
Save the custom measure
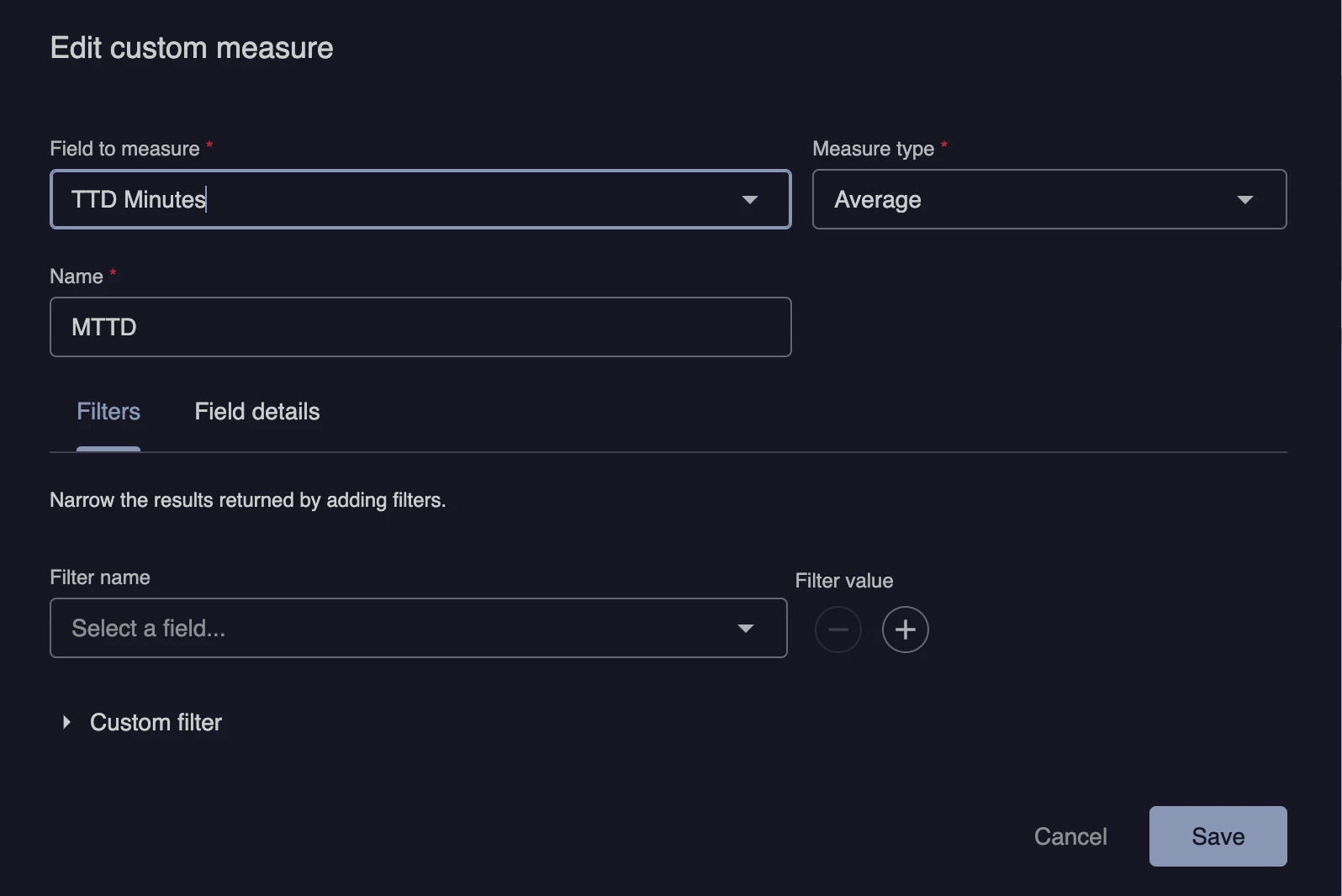tap(1218, 836)
